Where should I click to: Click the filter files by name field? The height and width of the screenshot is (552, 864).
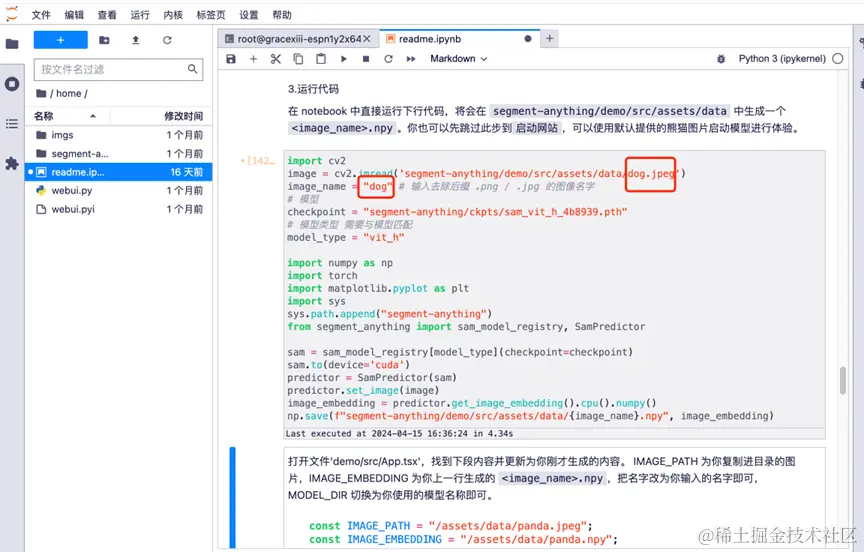118,69
